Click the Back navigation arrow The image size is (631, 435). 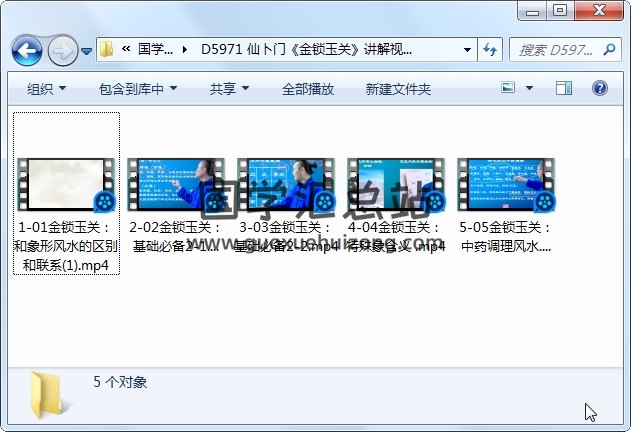(x=26, y=49)
